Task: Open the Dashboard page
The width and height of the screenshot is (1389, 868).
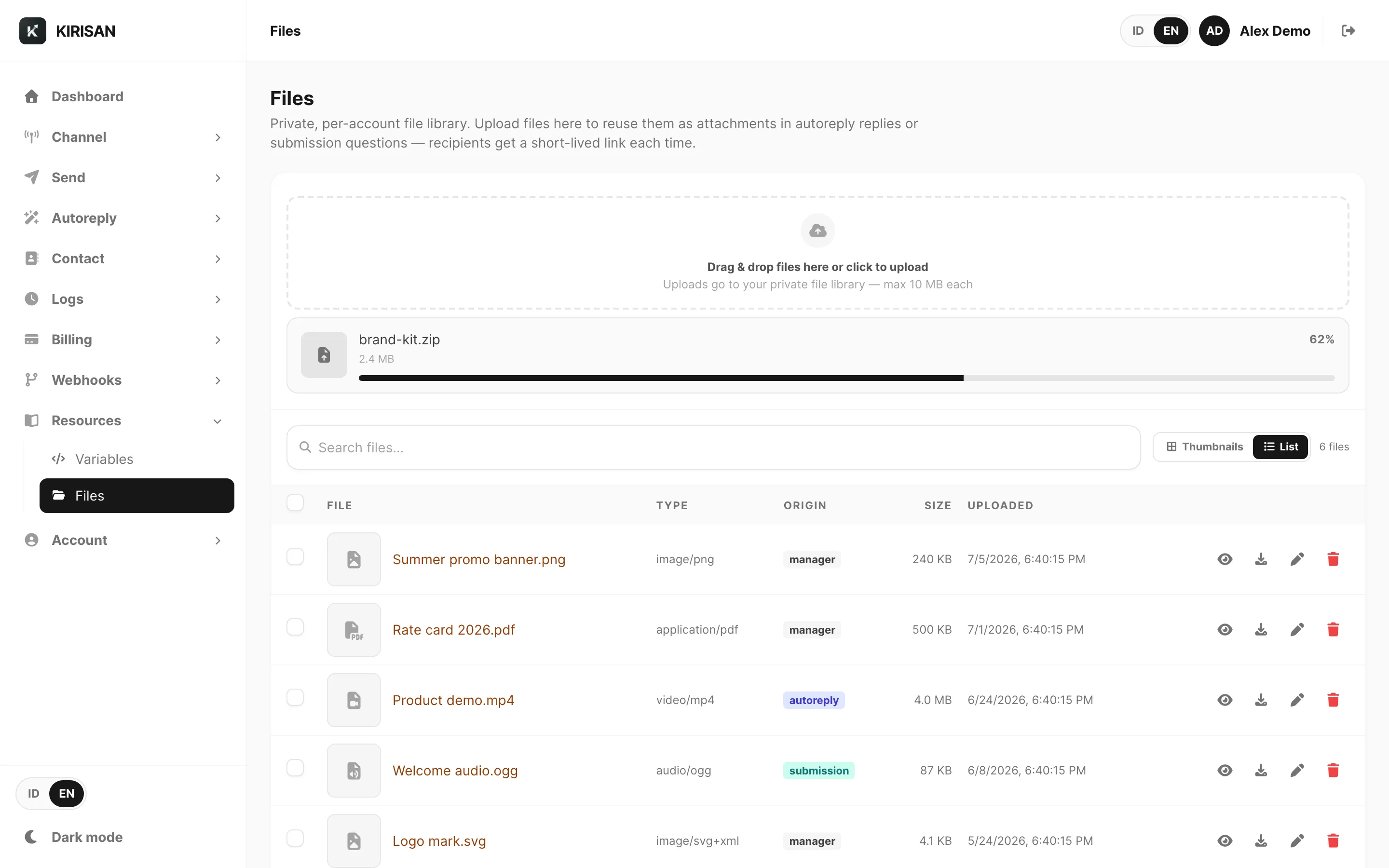Action: click(x=123, y=96)
